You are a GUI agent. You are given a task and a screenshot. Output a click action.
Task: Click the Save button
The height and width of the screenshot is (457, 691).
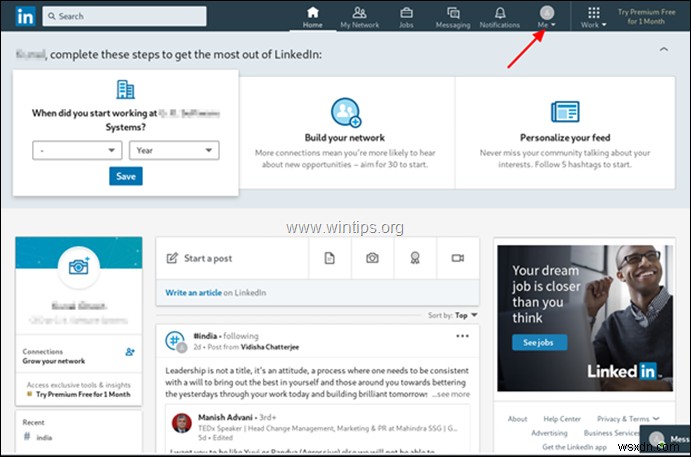(126, 176)
